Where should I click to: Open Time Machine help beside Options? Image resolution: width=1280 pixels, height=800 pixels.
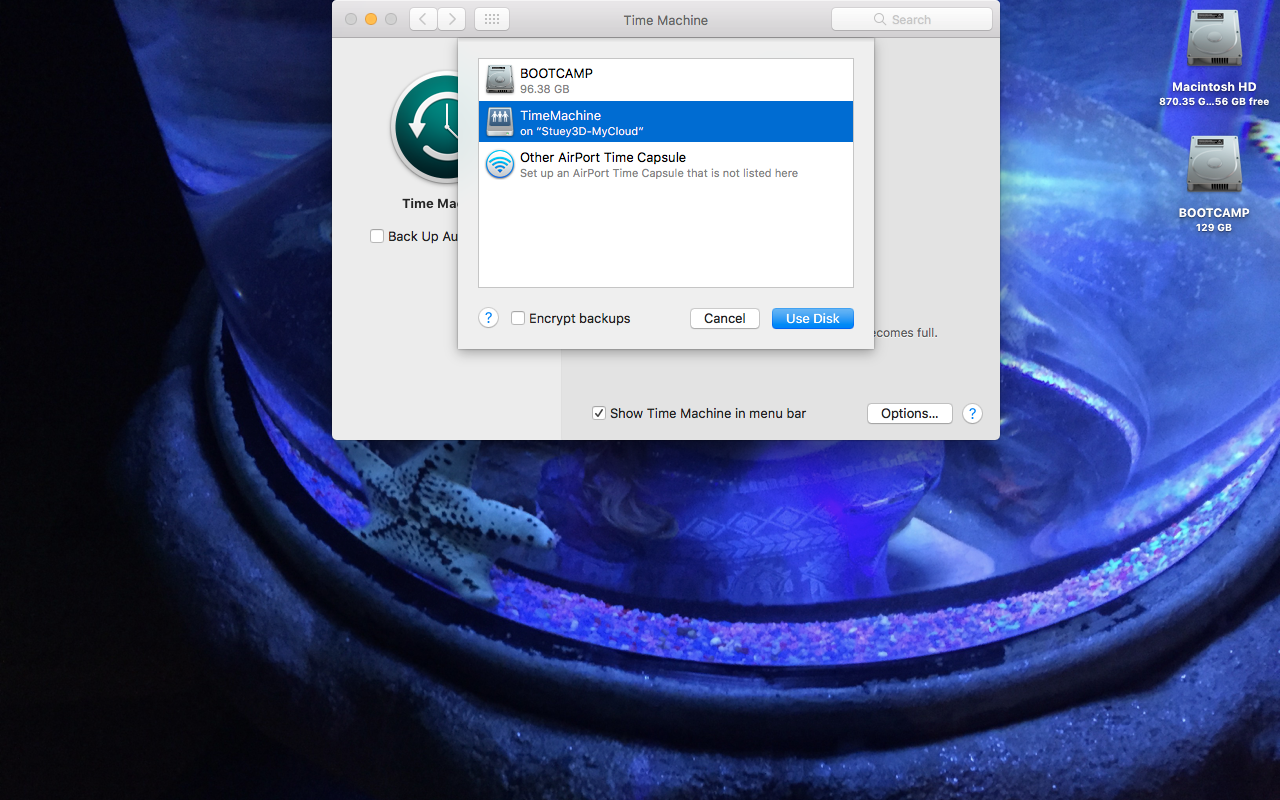(x=972, y=413)
